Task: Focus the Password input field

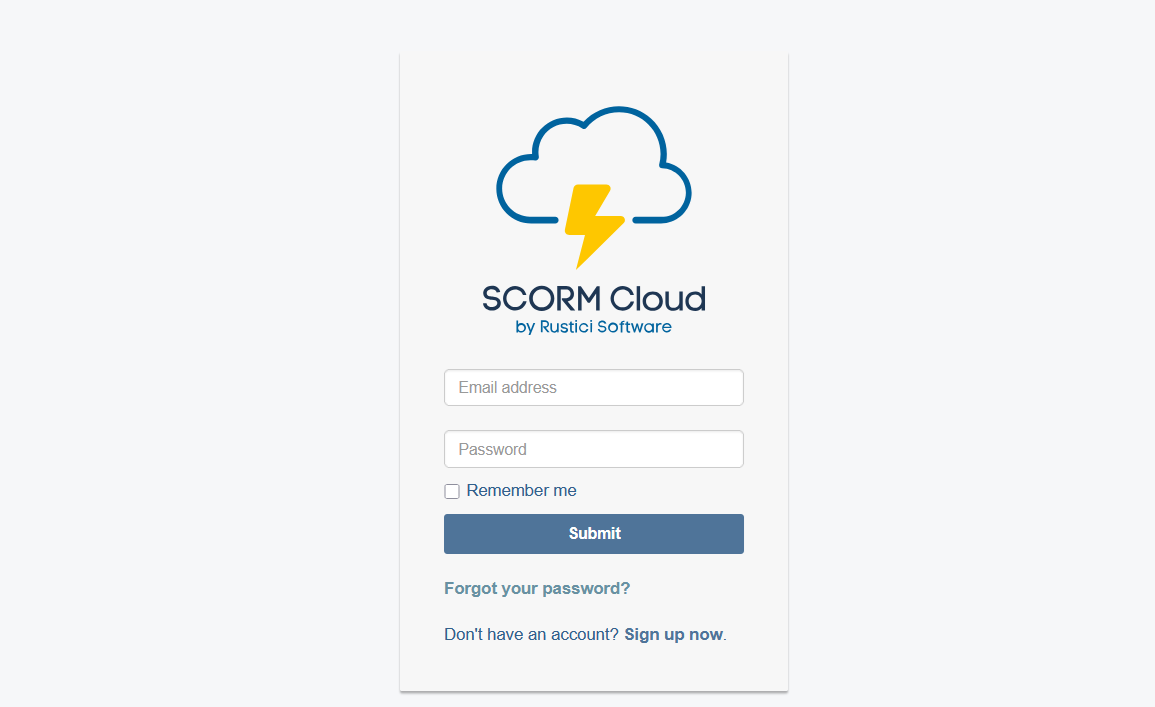Action: click(x=594, y=449)
